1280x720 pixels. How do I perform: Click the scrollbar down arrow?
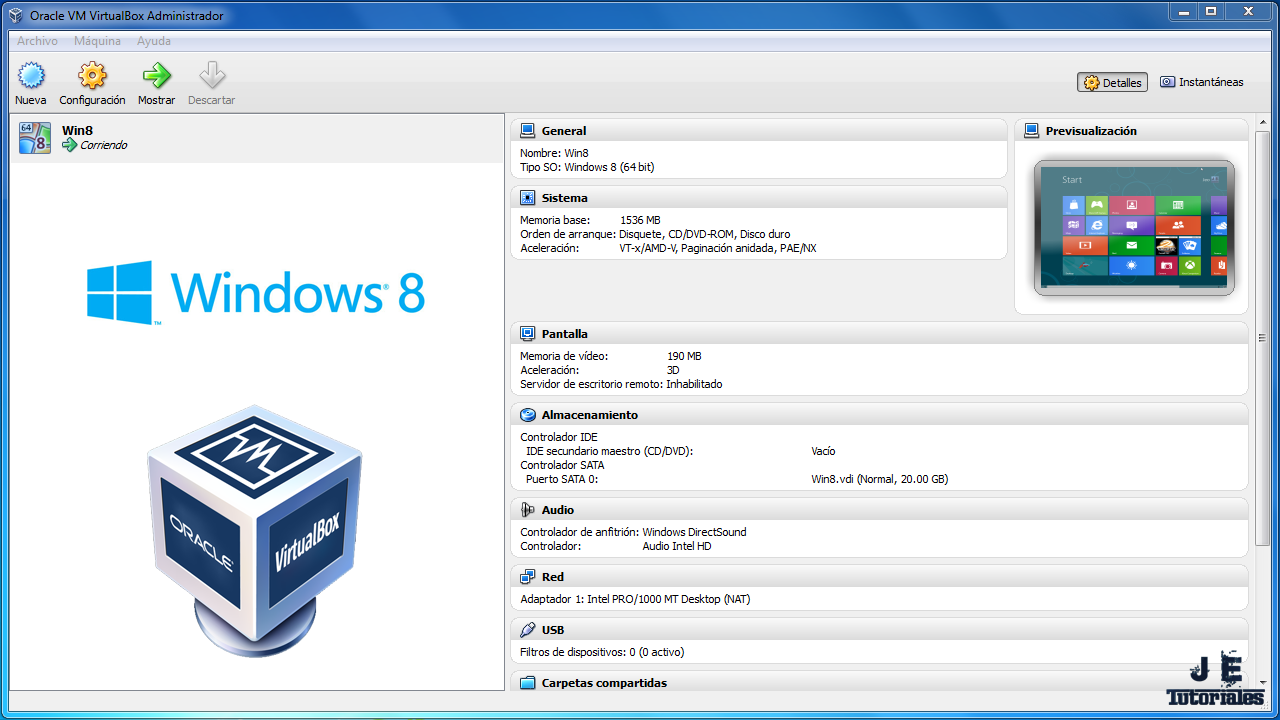(1262, 684)
